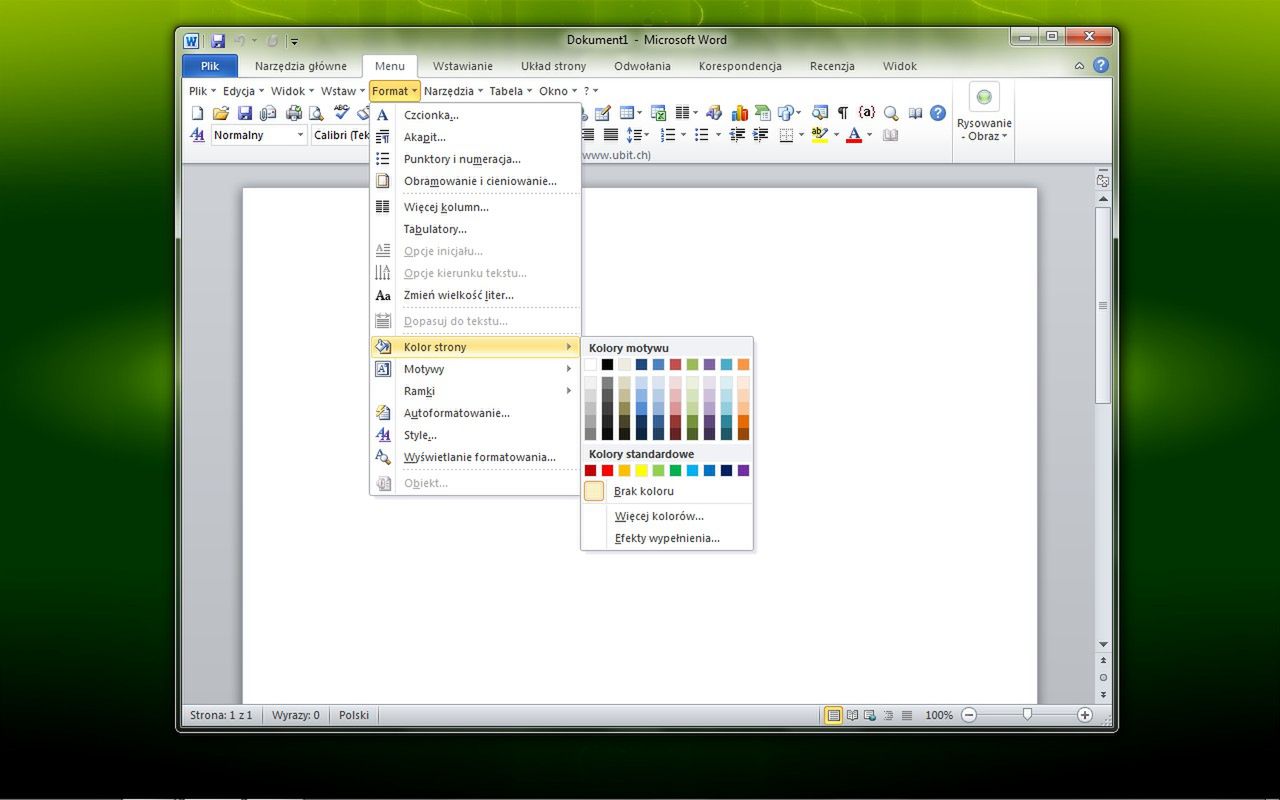Pick the black theme color swatch in top row
1280x800 pixels.
[x=607, y=365]
